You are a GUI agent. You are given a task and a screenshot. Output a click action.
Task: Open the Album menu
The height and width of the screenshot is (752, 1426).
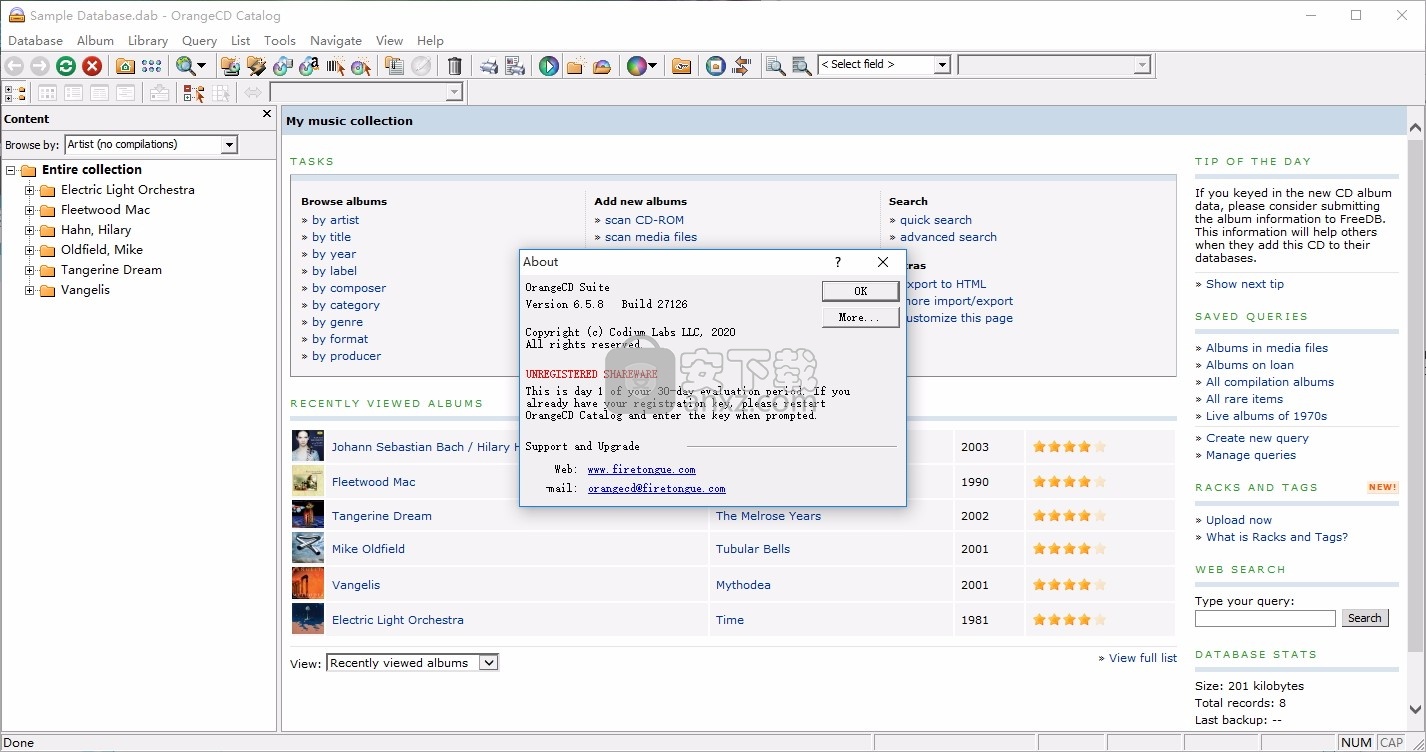coord(95,41)
